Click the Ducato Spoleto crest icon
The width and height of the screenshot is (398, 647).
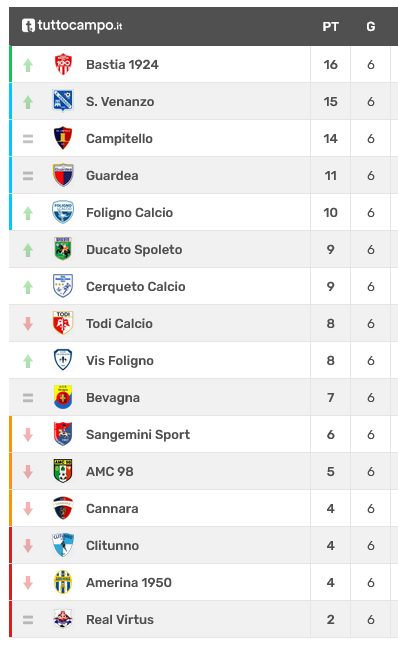[63, 249]
